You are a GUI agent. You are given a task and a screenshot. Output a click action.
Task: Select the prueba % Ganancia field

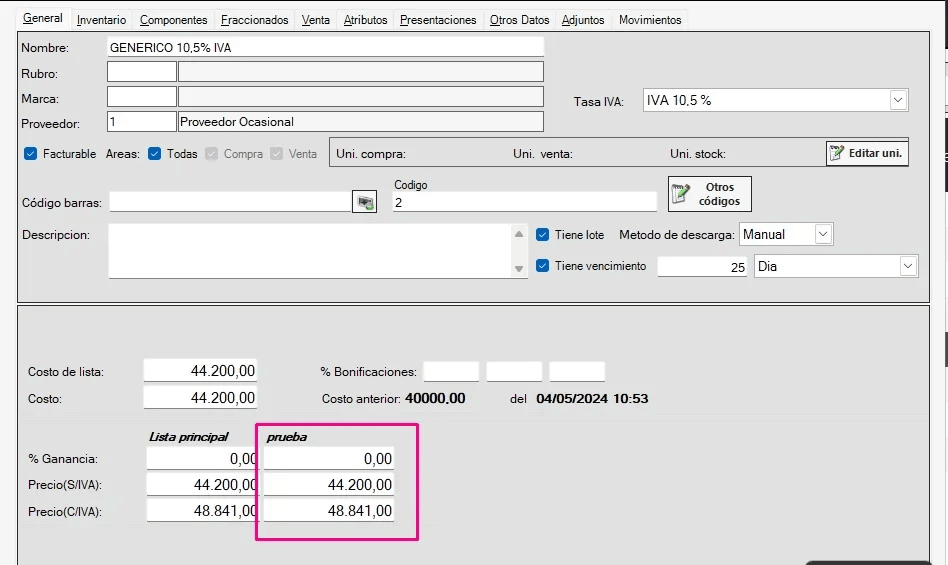tap(328, 458)
